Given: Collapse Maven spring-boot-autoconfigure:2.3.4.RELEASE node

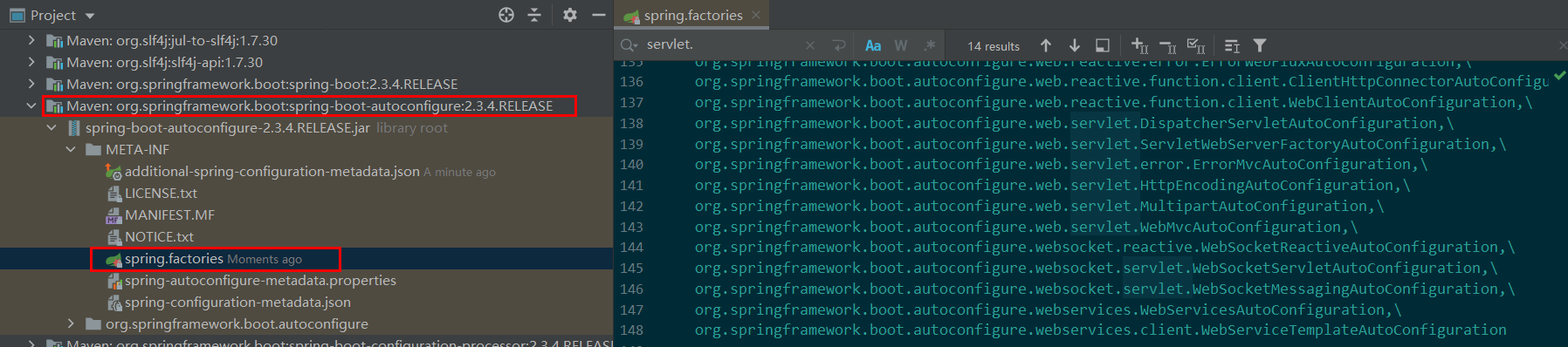Looking at the screenshot, I should coord(31,105).
